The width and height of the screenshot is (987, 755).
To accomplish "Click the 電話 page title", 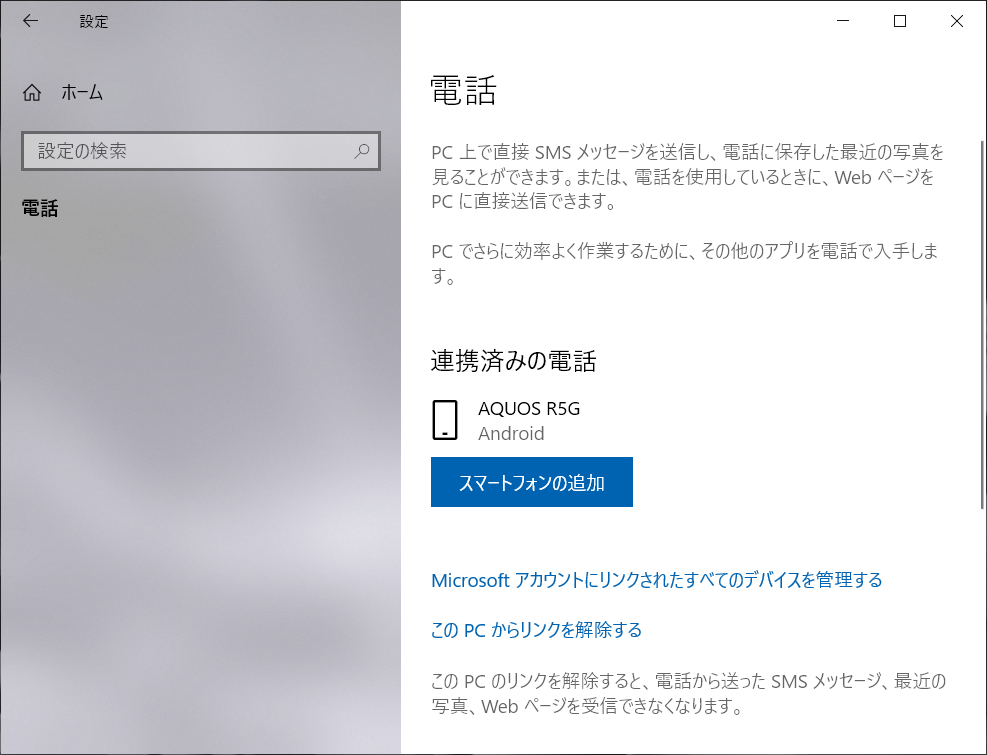I will coord(463,89).
